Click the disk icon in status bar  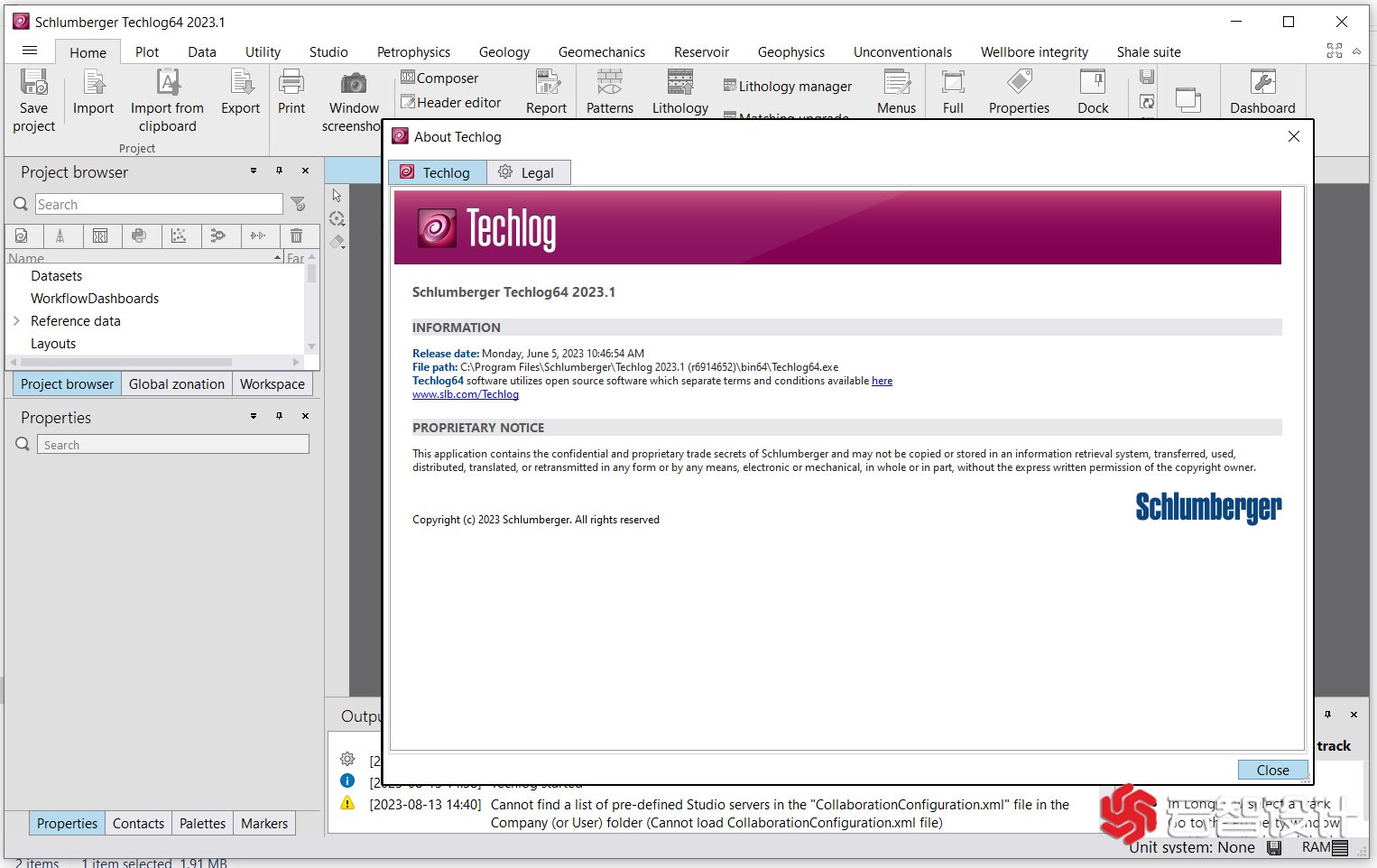pyautogui.click(x=1274, y=848)
